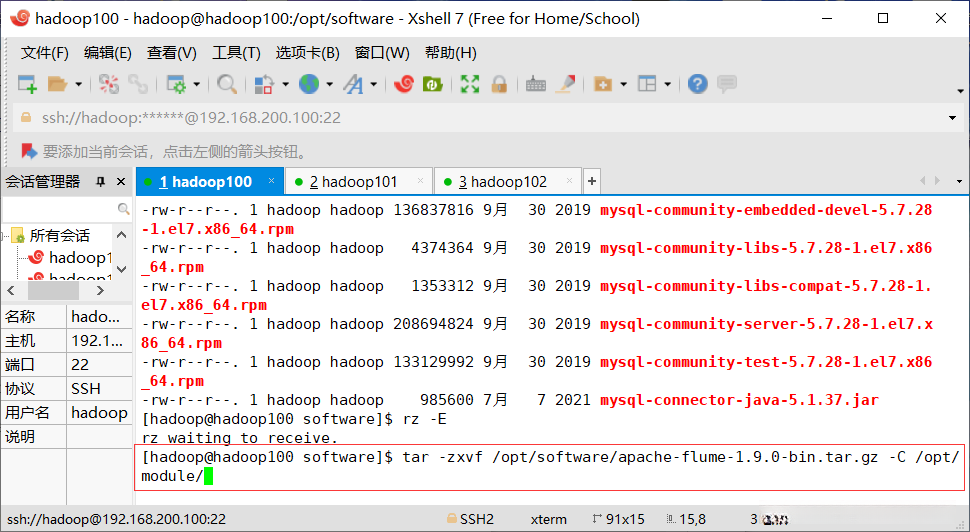Click the 协议 value SSH in properties
The height and width of the screenshot is (532, 970).
click(x=99, y=388)
